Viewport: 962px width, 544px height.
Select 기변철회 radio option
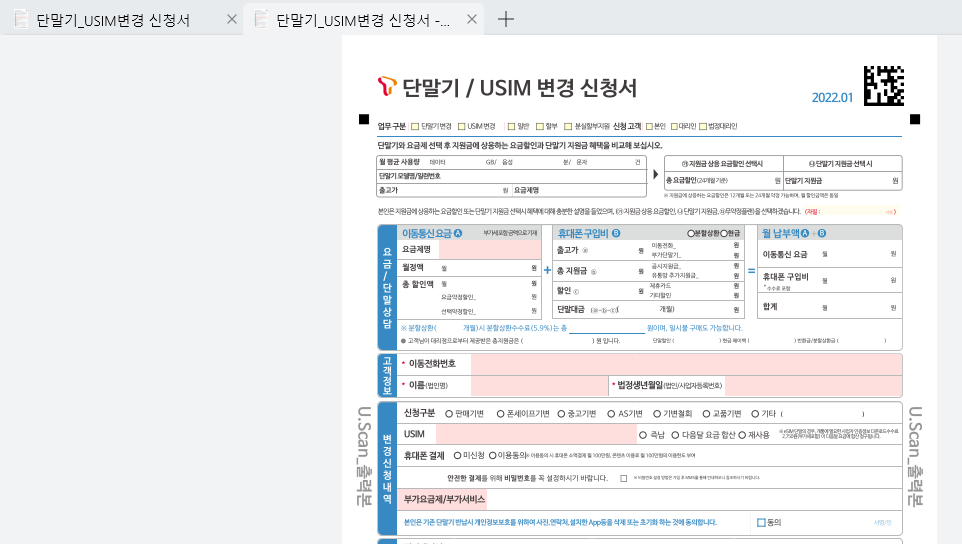657,414
